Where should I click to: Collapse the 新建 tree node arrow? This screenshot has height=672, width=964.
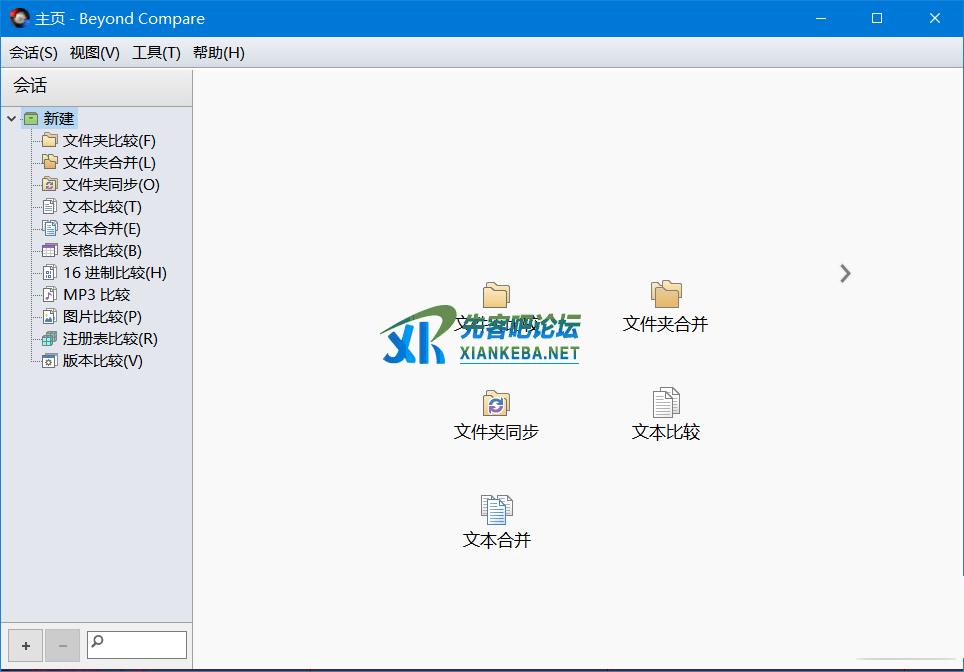coord(12,119)
